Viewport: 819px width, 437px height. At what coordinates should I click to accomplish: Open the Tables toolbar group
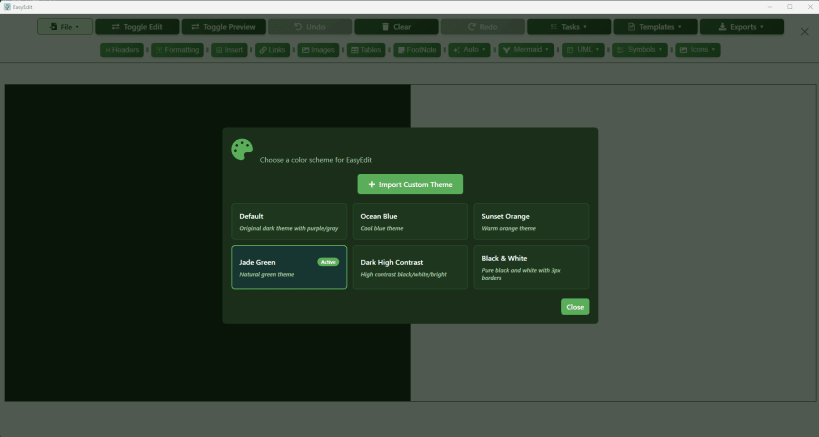[x=366, y=50]
